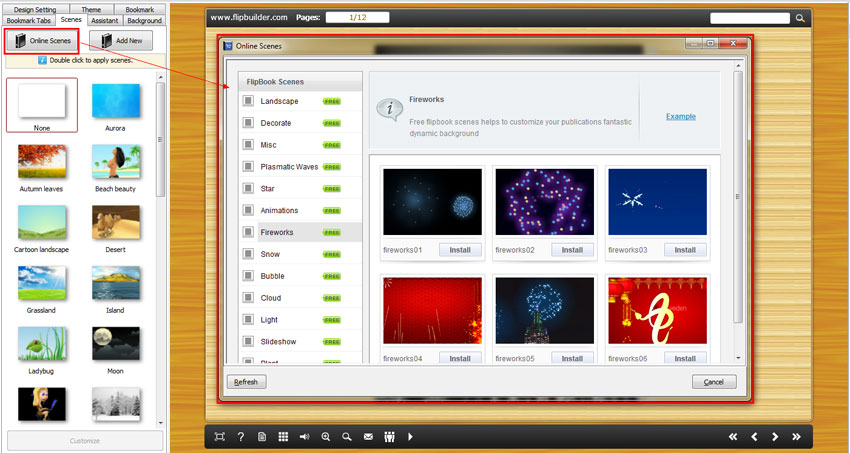Image resolution: width=850 pixels, height=453 pixels.
Task: Toggle fullscreen mode in bottom toolbar
Action: point(220,437)
